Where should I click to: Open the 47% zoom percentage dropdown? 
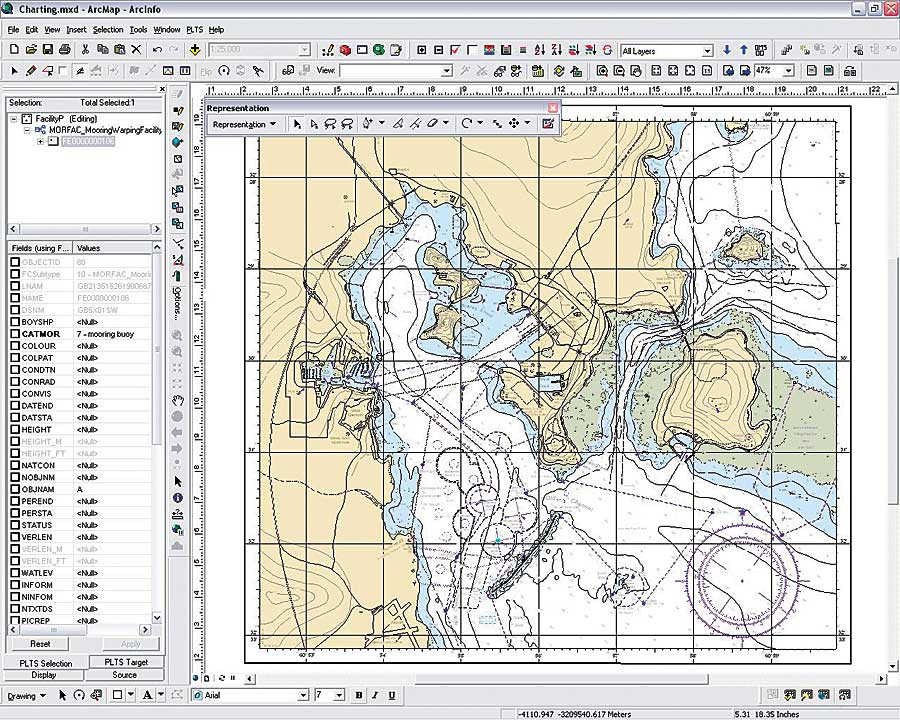coord(789,71)
